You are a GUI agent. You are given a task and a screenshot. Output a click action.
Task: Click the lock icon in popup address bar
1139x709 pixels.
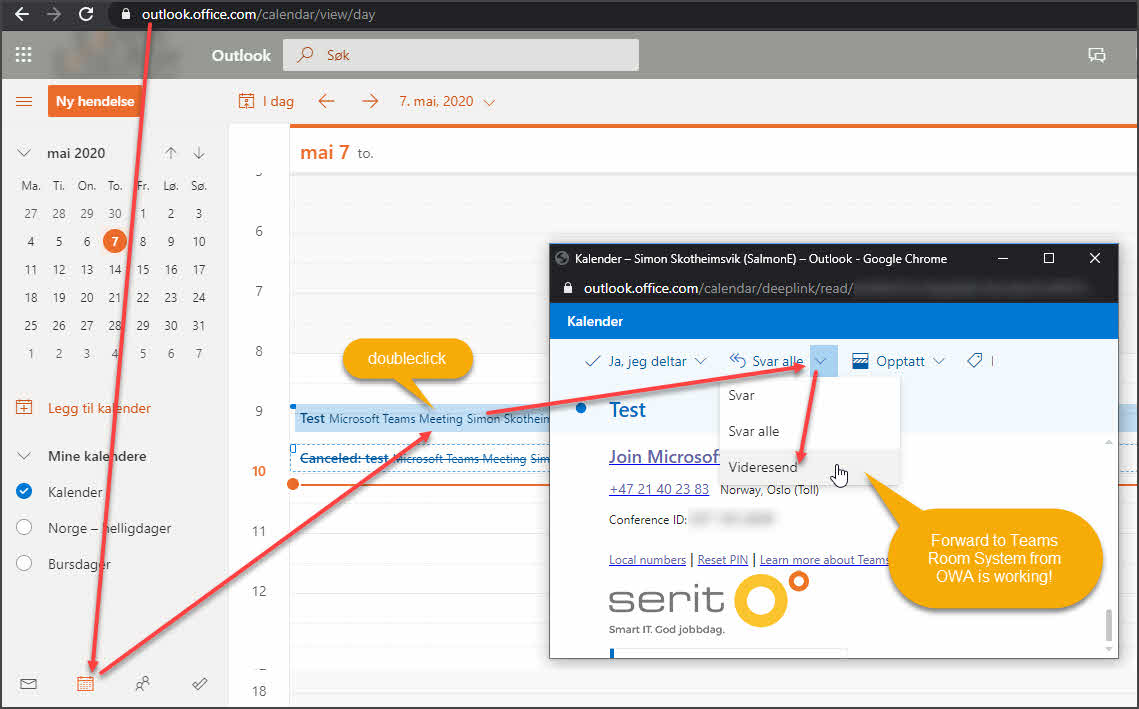tap(569, 288)
